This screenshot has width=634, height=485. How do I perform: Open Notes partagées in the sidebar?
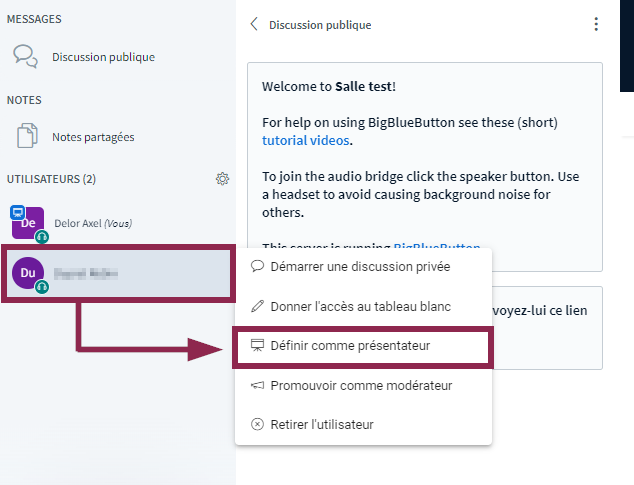(x=93, y=137)
